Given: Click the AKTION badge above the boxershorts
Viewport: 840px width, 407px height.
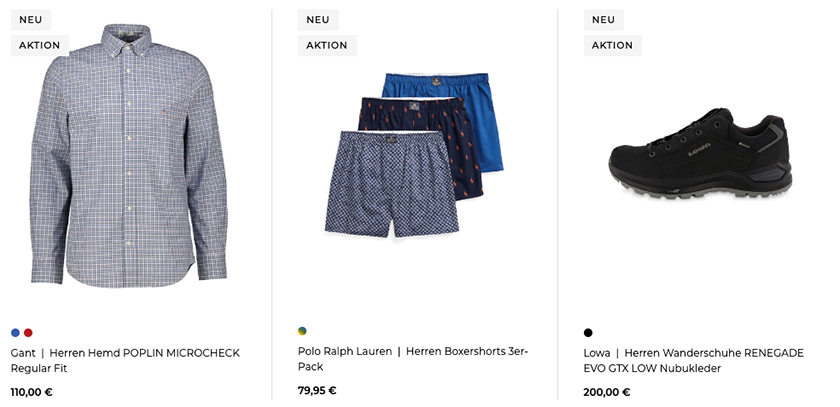Looking at the screenshot, I should (327, 46).
